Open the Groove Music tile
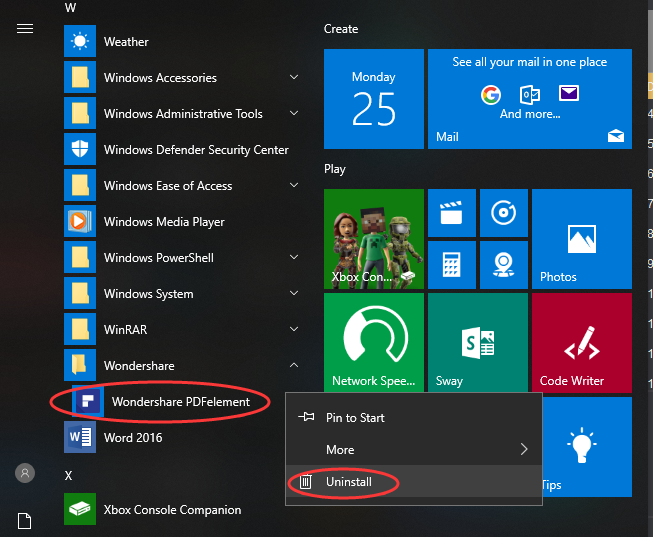 (504, 213)
